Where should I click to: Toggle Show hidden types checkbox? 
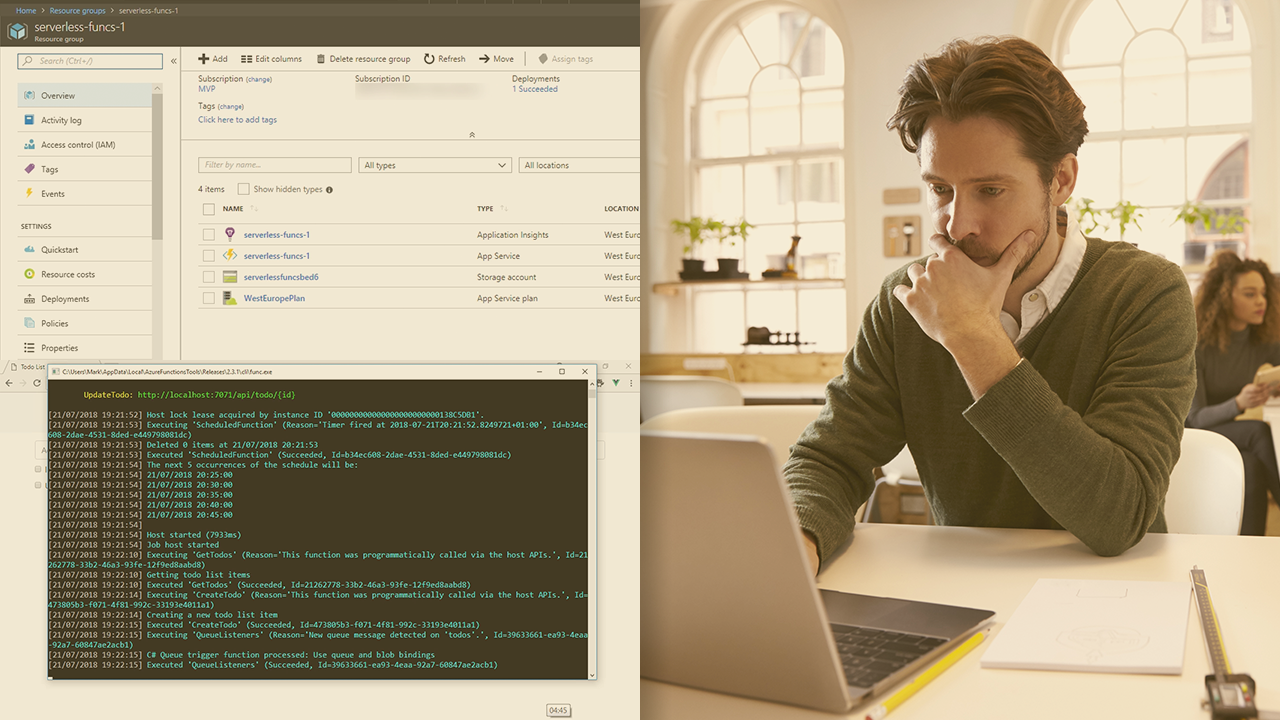(x=243, y=189)
